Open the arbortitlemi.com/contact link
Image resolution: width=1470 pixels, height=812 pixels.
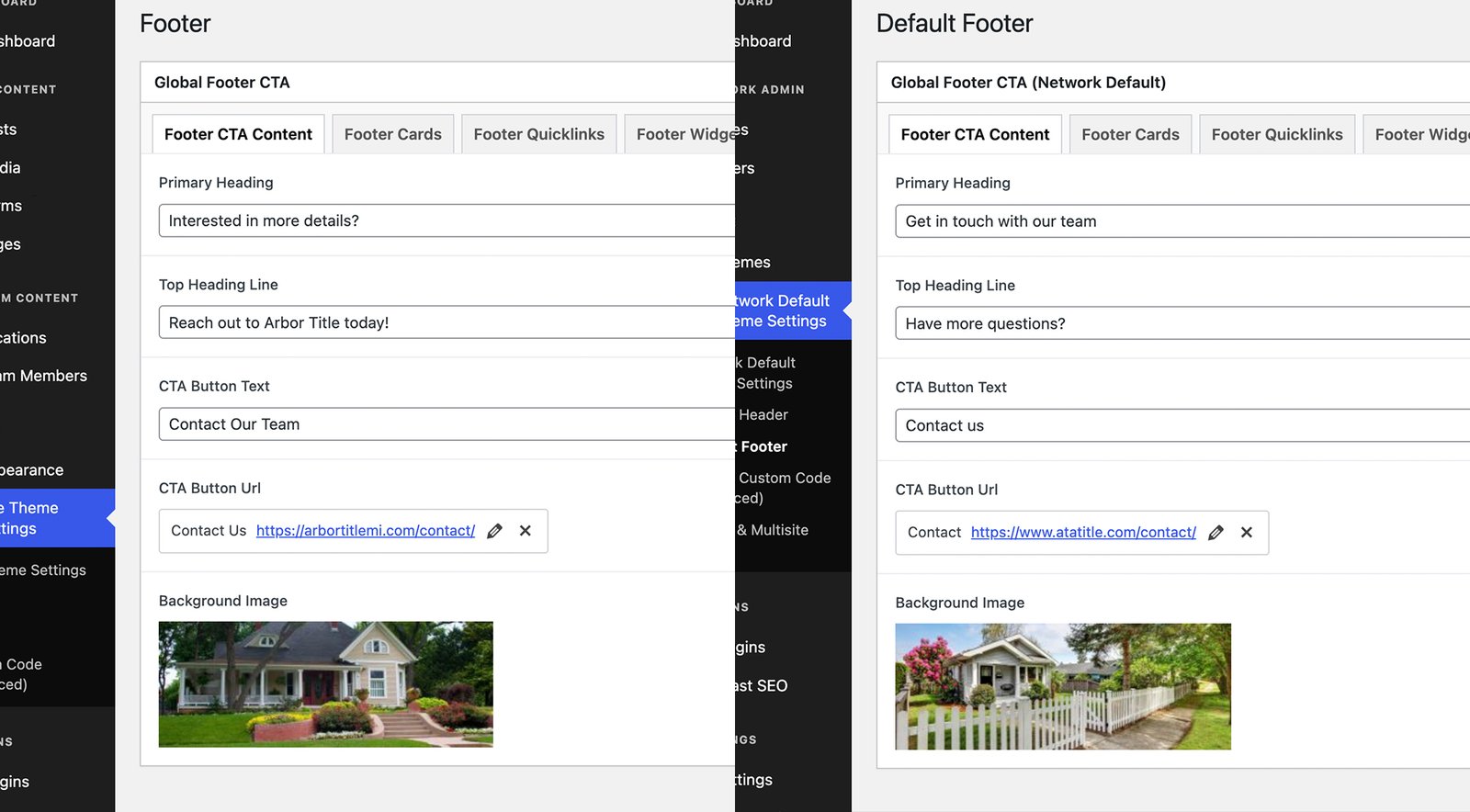(365, 531)
